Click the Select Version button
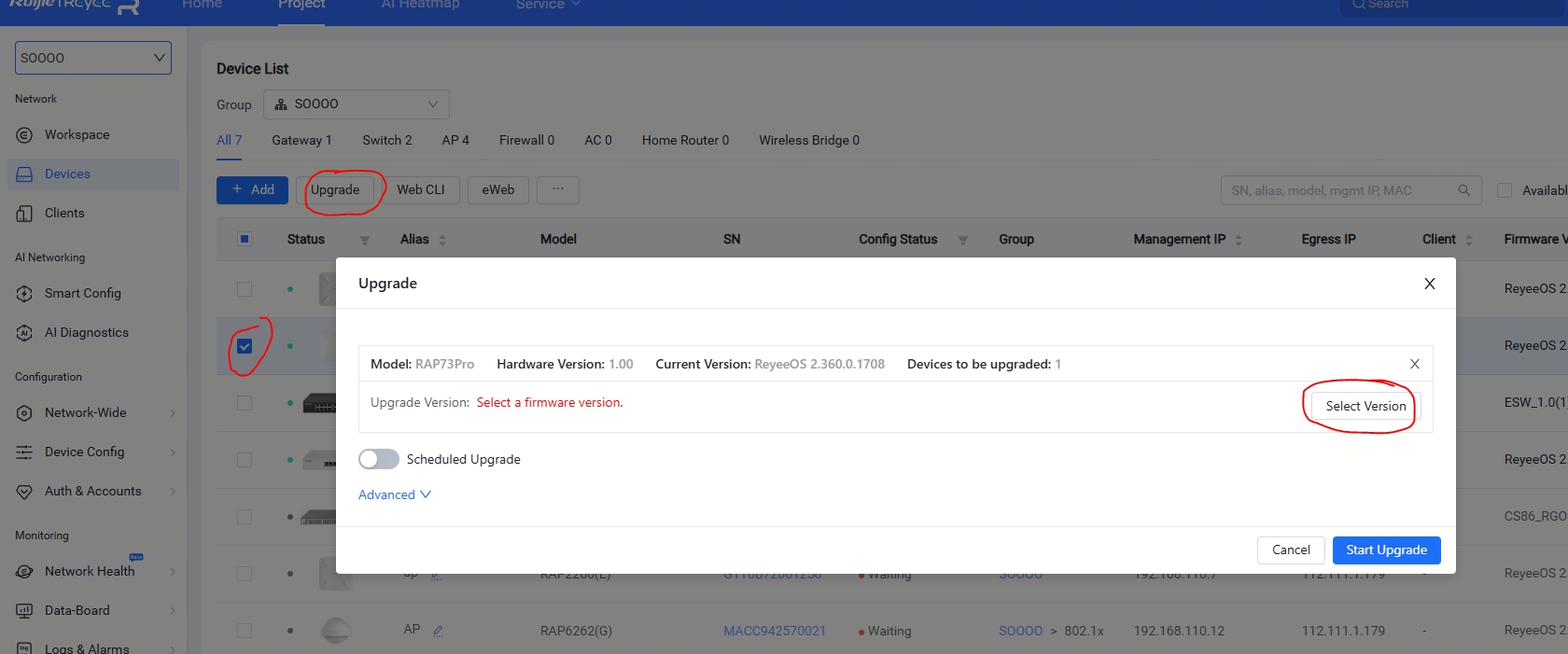 (1365, 406)
